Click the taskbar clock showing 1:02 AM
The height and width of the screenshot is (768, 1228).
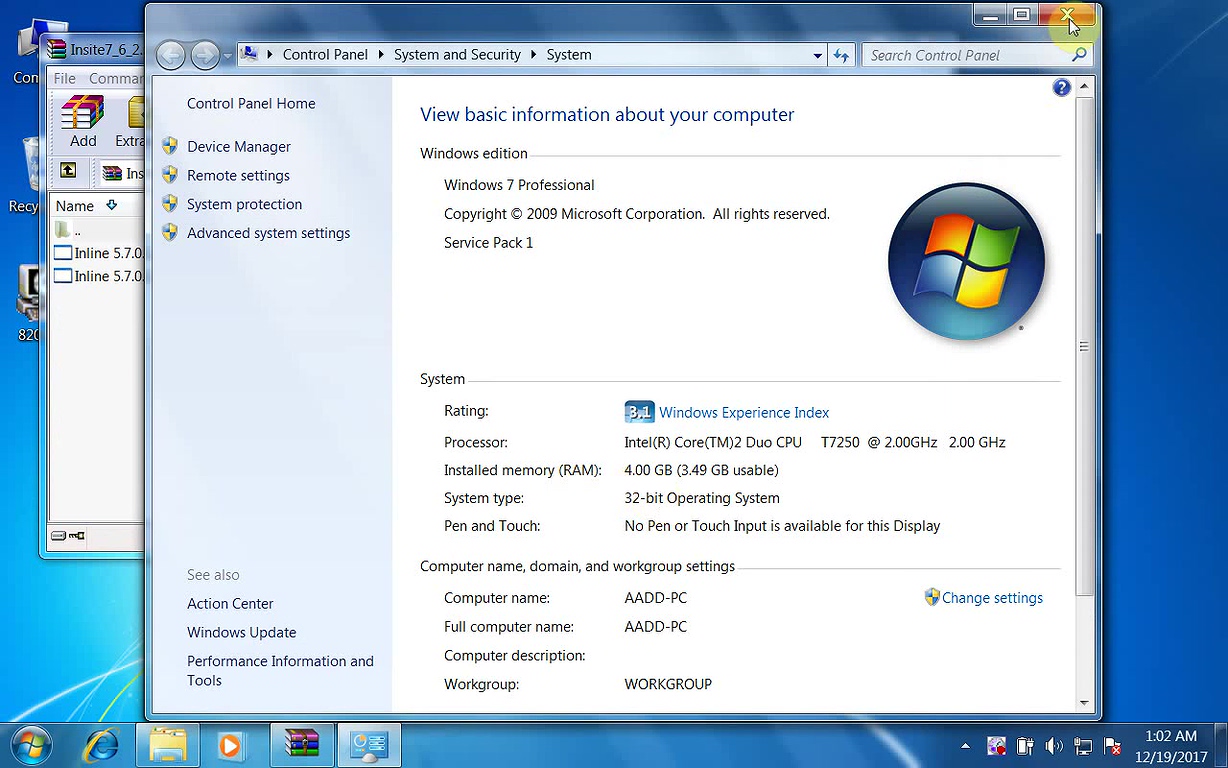[1170, 746]
